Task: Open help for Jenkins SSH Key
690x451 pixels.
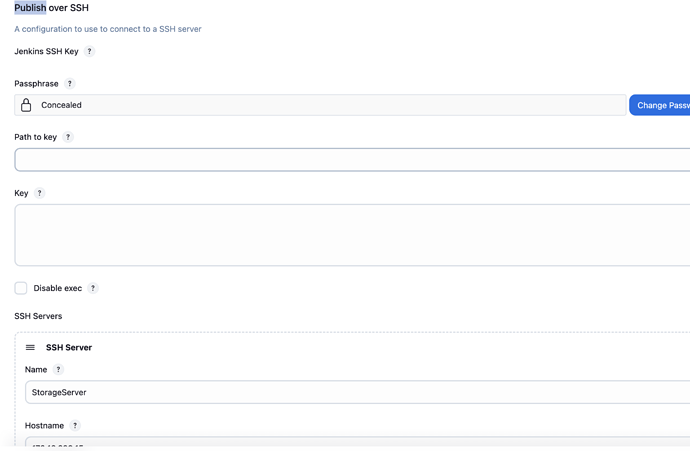Action: click(x=89, y=51)
